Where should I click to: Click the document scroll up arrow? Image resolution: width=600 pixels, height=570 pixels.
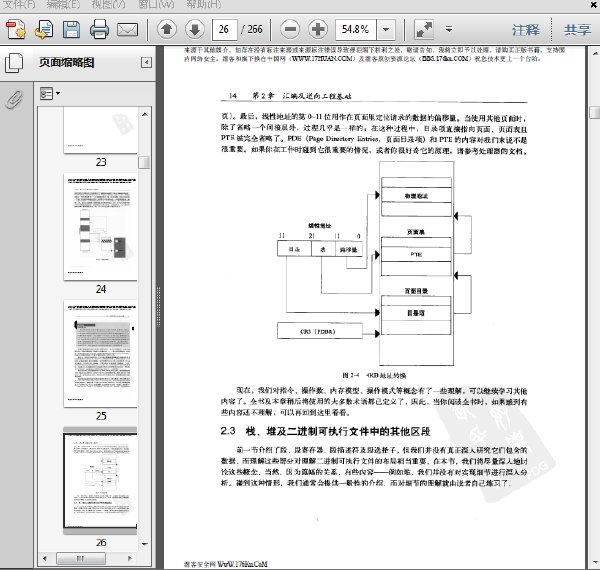pos(595,54)
